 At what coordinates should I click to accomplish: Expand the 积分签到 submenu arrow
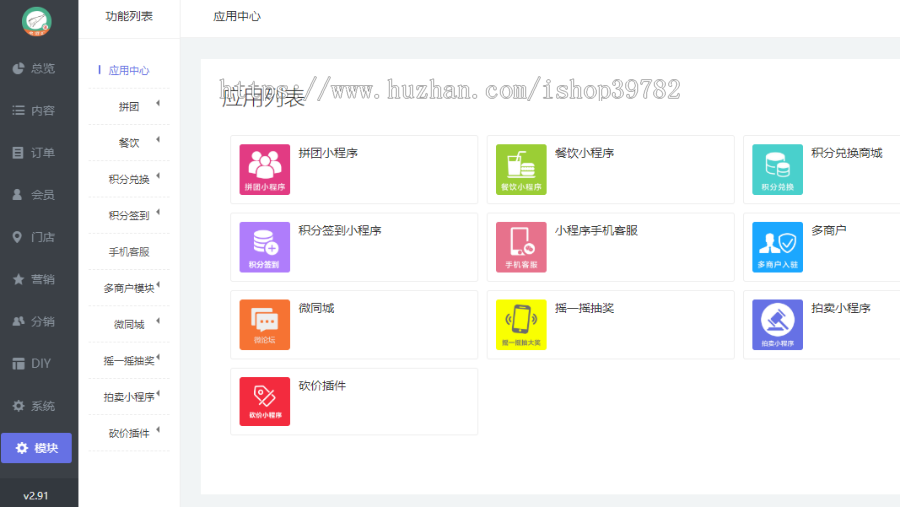[158, 212]
